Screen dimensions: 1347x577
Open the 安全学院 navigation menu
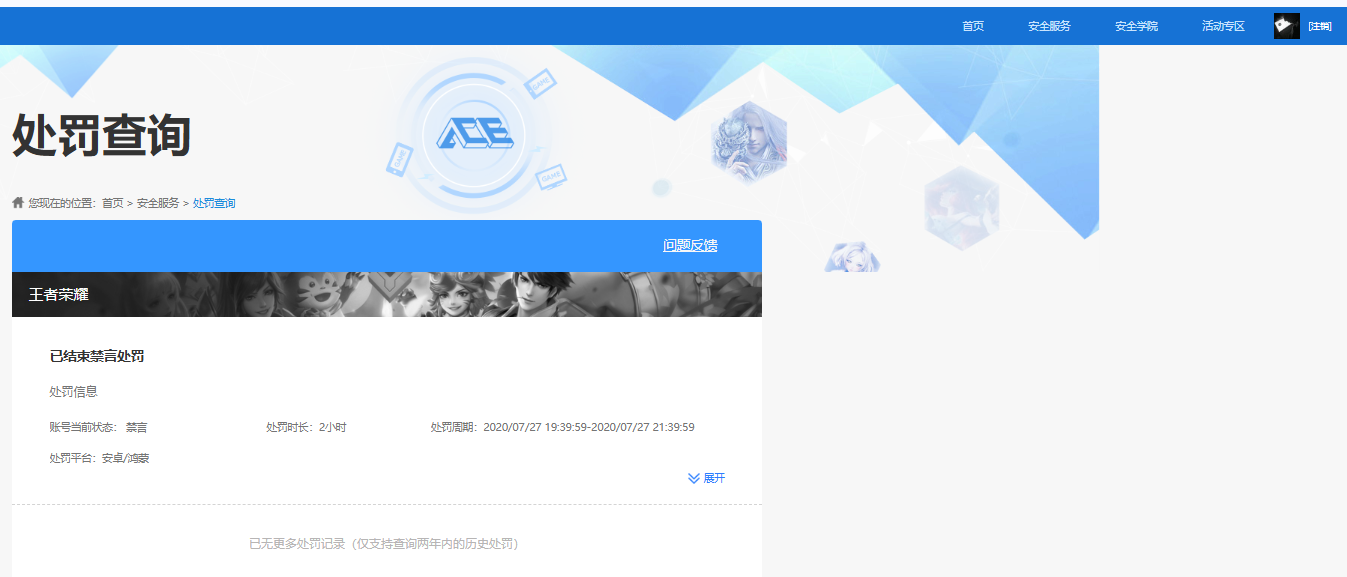click(1135, 25)
